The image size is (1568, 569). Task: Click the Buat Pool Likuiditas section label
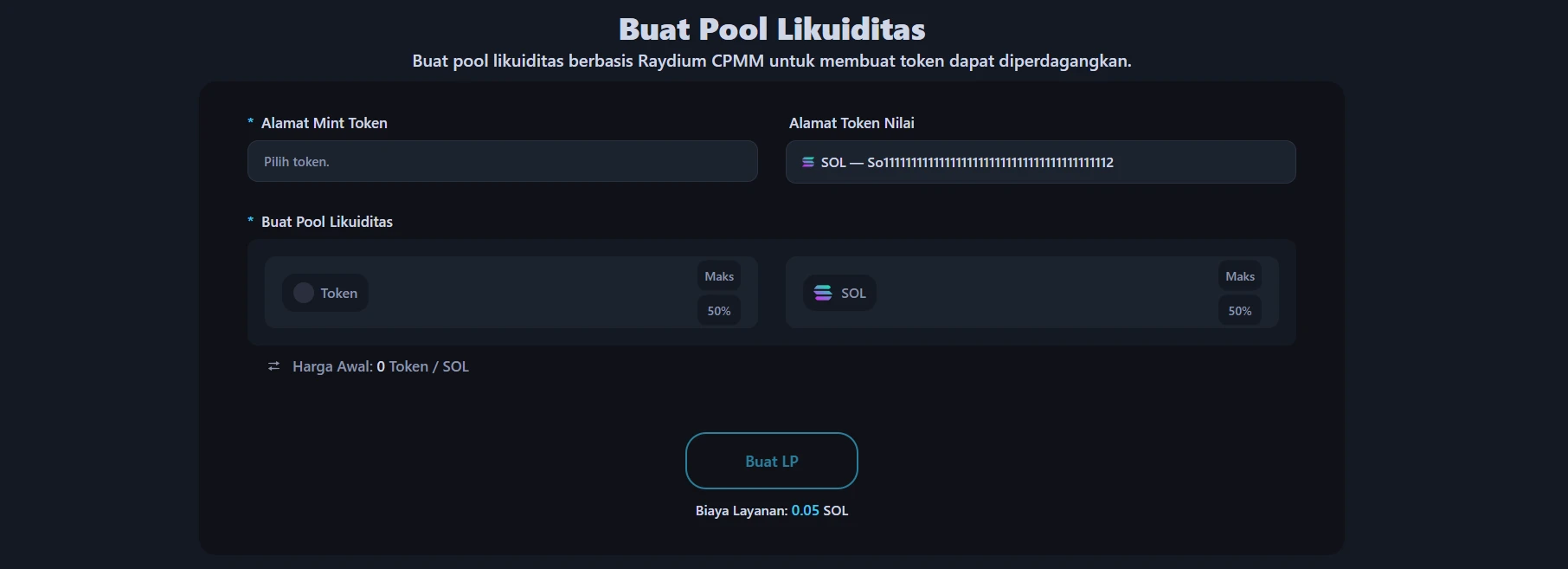pyautogui.click(x=326, y=222)
